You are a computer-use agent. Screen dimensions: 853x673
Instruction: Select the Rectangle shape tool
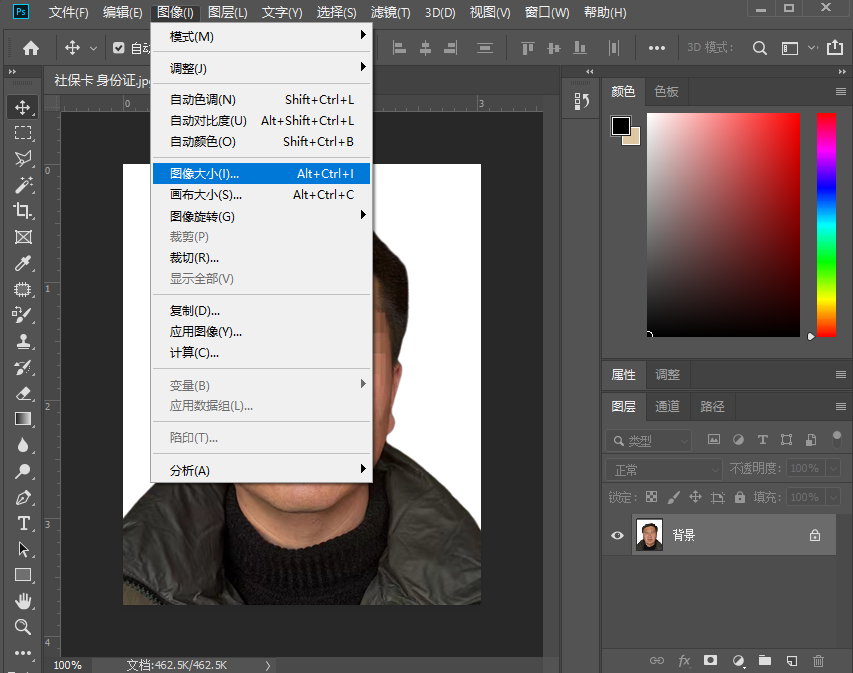tap(22, 575)
